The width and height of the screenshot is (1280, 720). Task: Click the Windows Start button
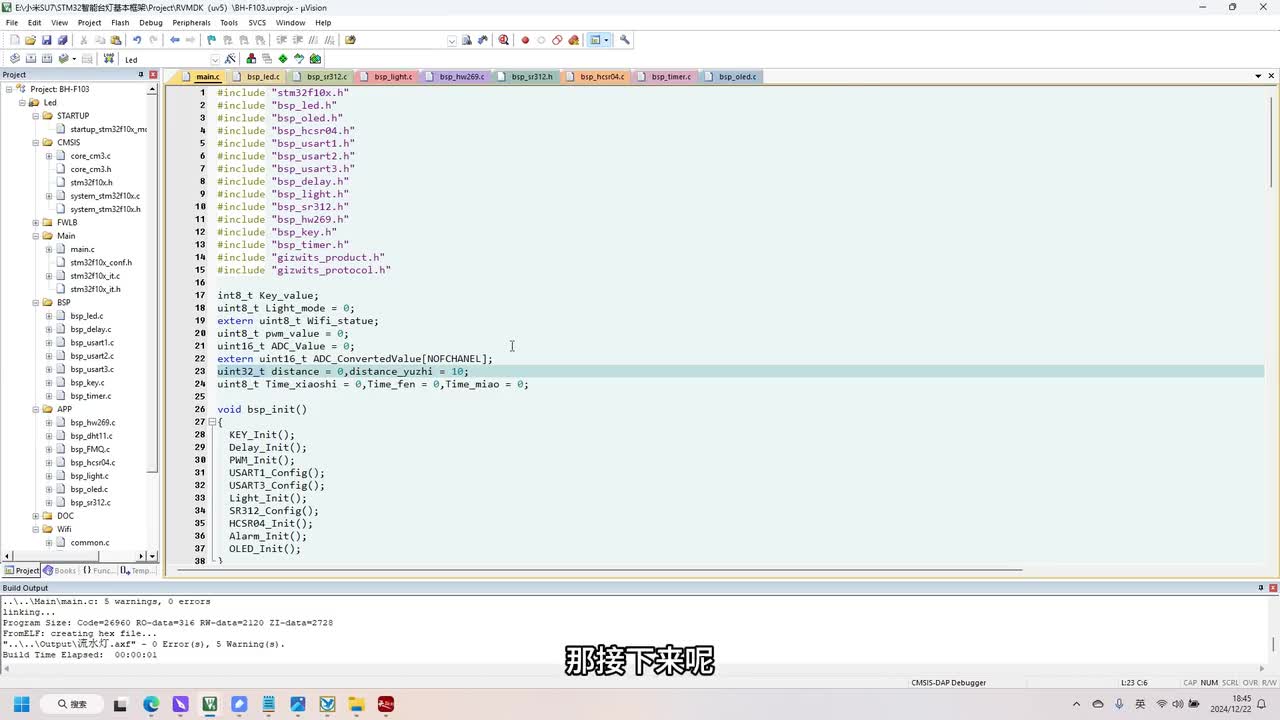tap(21, 704)
